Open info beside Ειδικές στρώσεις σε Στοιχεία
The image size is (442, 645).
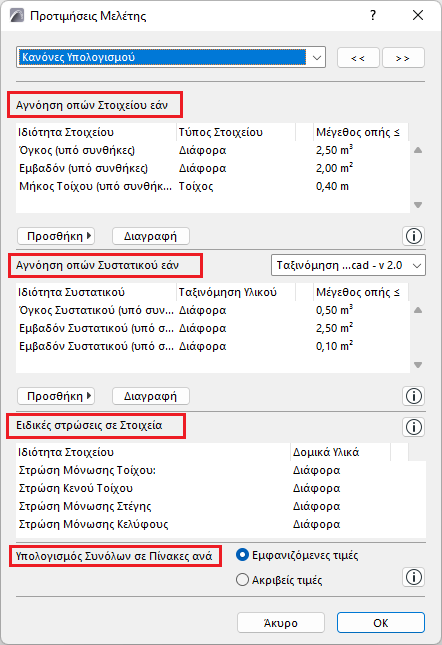coord(414,427)
